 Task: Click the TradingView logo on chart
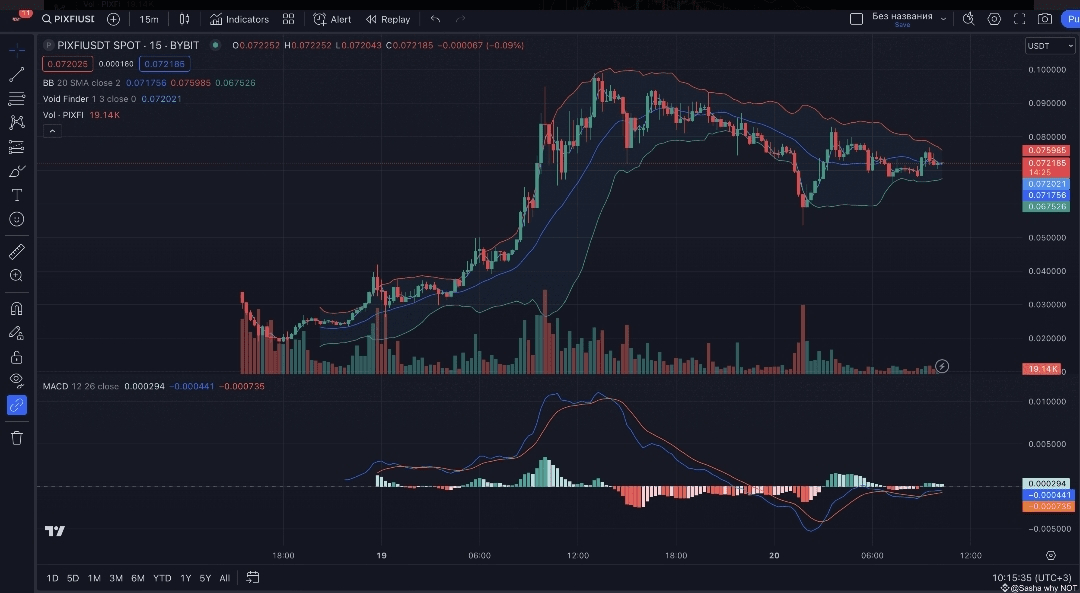(x=55, y=531)
